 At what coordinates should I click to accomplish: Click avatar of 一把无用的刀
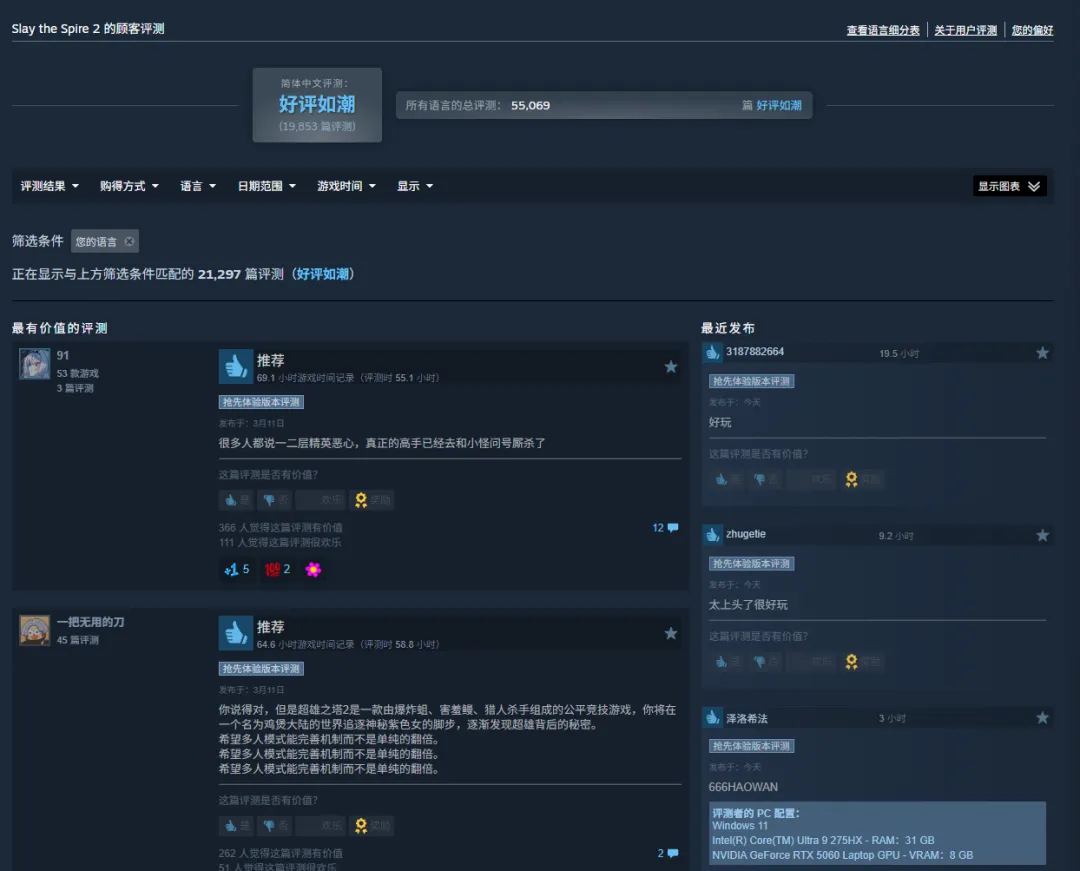[x=34, y=630]
